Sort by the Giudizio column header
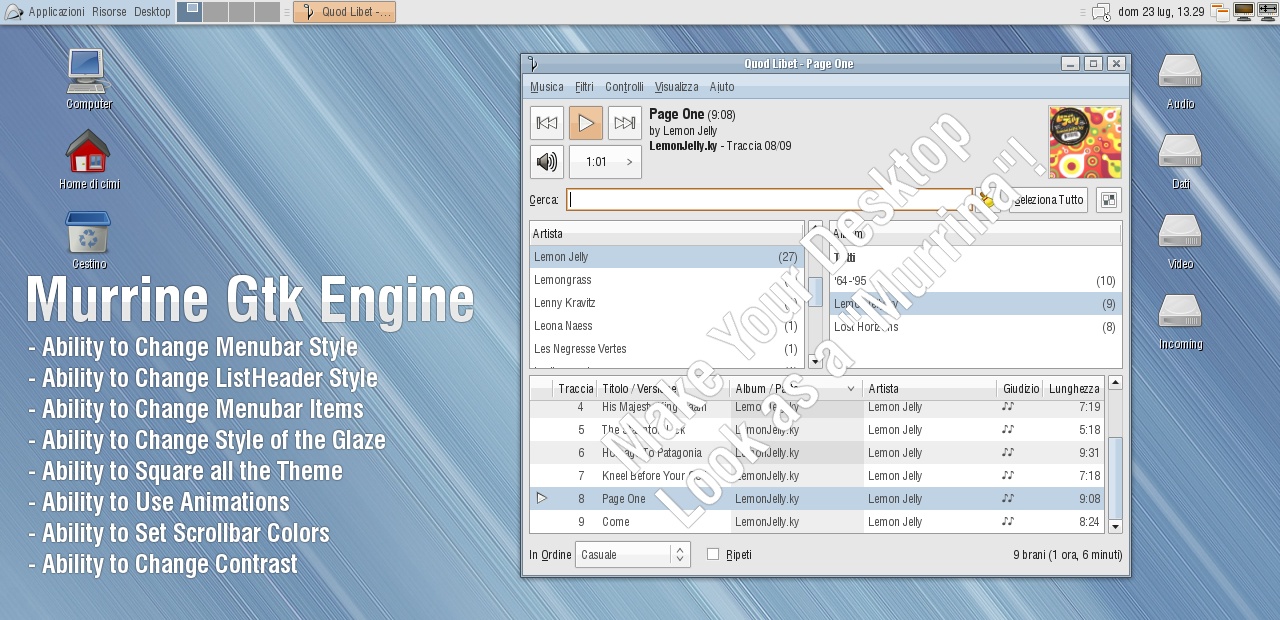This screenshot has width=1280, height=620. (x=1020, y=388)
